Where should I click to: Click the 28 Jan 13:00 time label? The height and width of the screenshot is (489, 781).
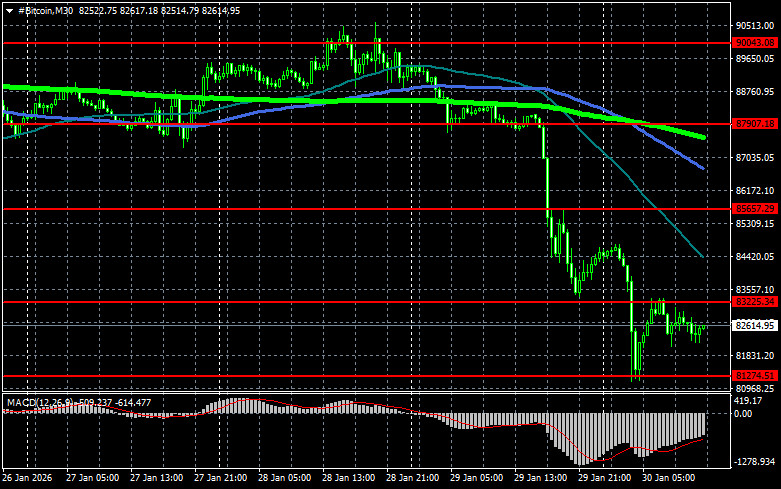[349, 478]
